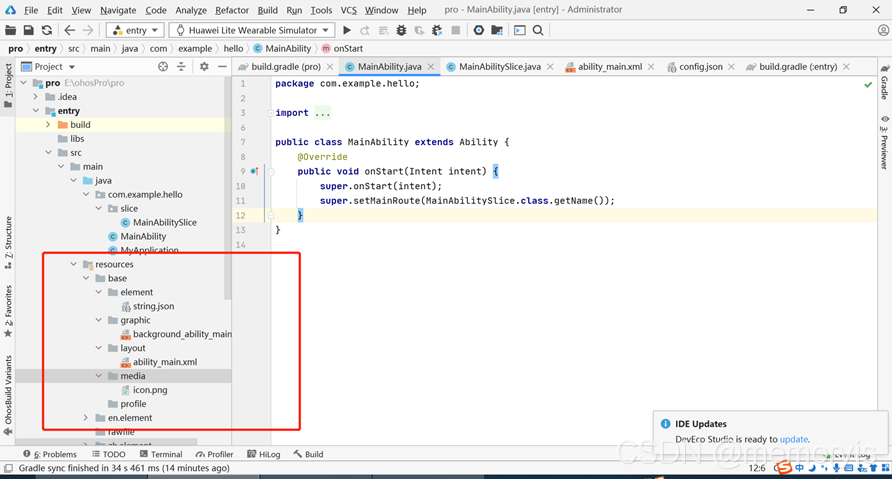Collapse the resources folder in tree
Viewport: 892px width, 479px height.
point(73,264)
